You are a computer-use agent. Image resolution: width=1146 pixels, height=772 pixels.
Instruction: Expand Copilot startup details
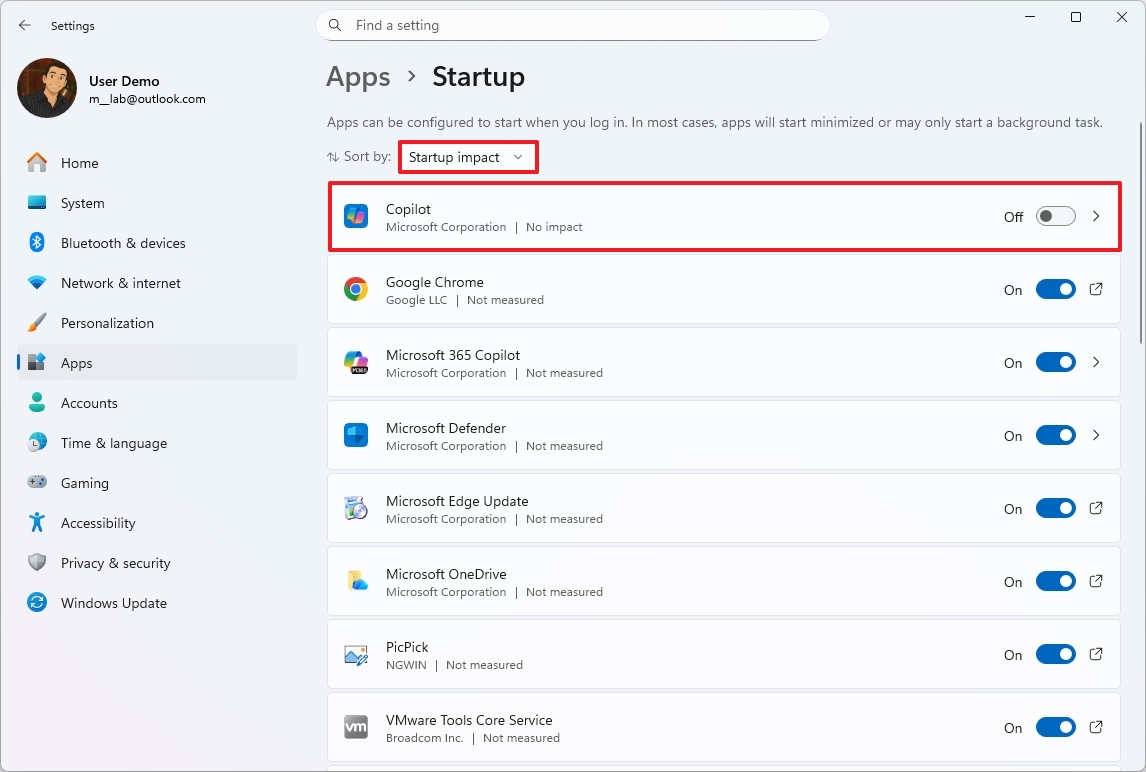[1096, 216]
